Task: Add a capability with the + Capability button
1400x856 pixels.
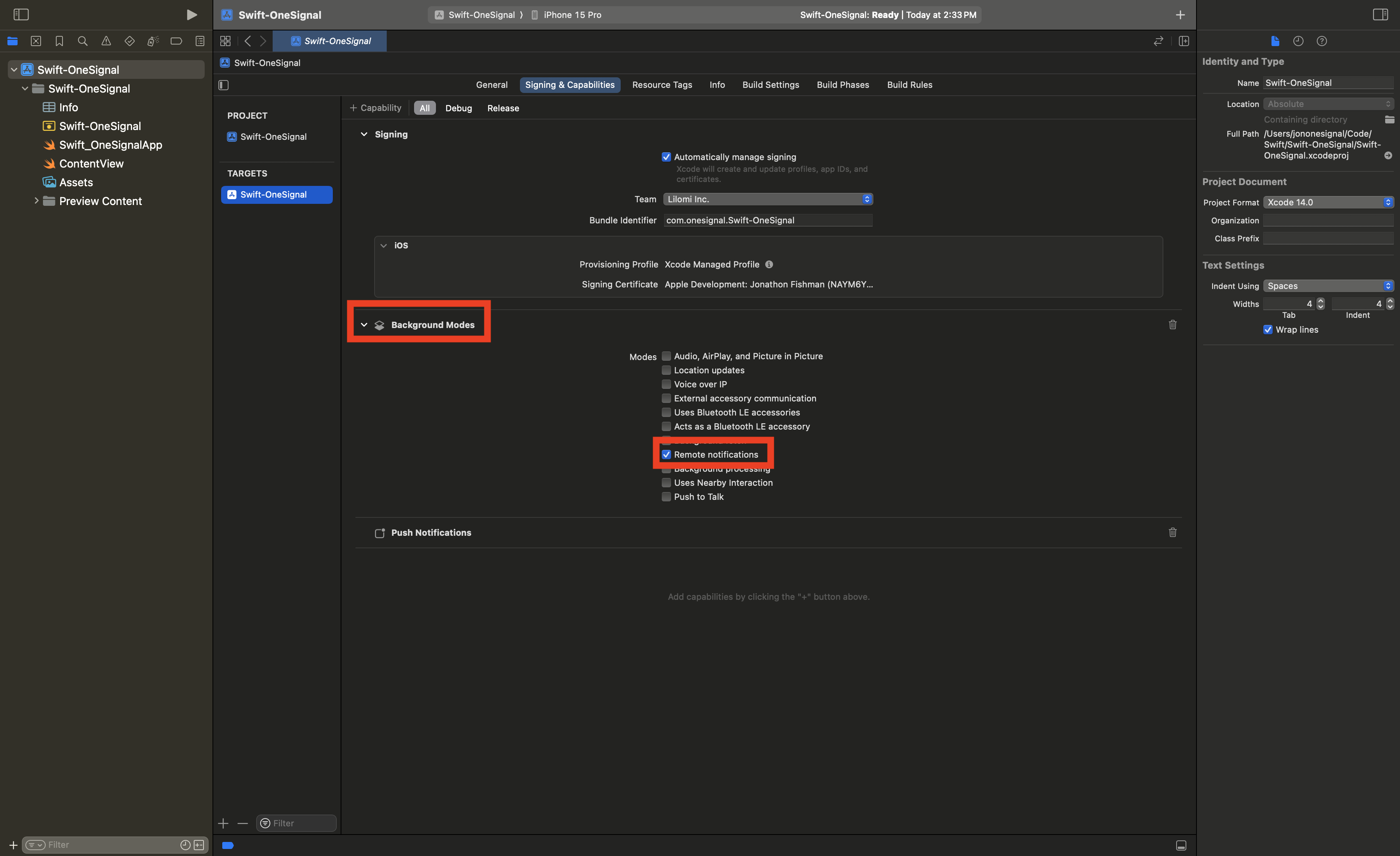Action: 375,108
